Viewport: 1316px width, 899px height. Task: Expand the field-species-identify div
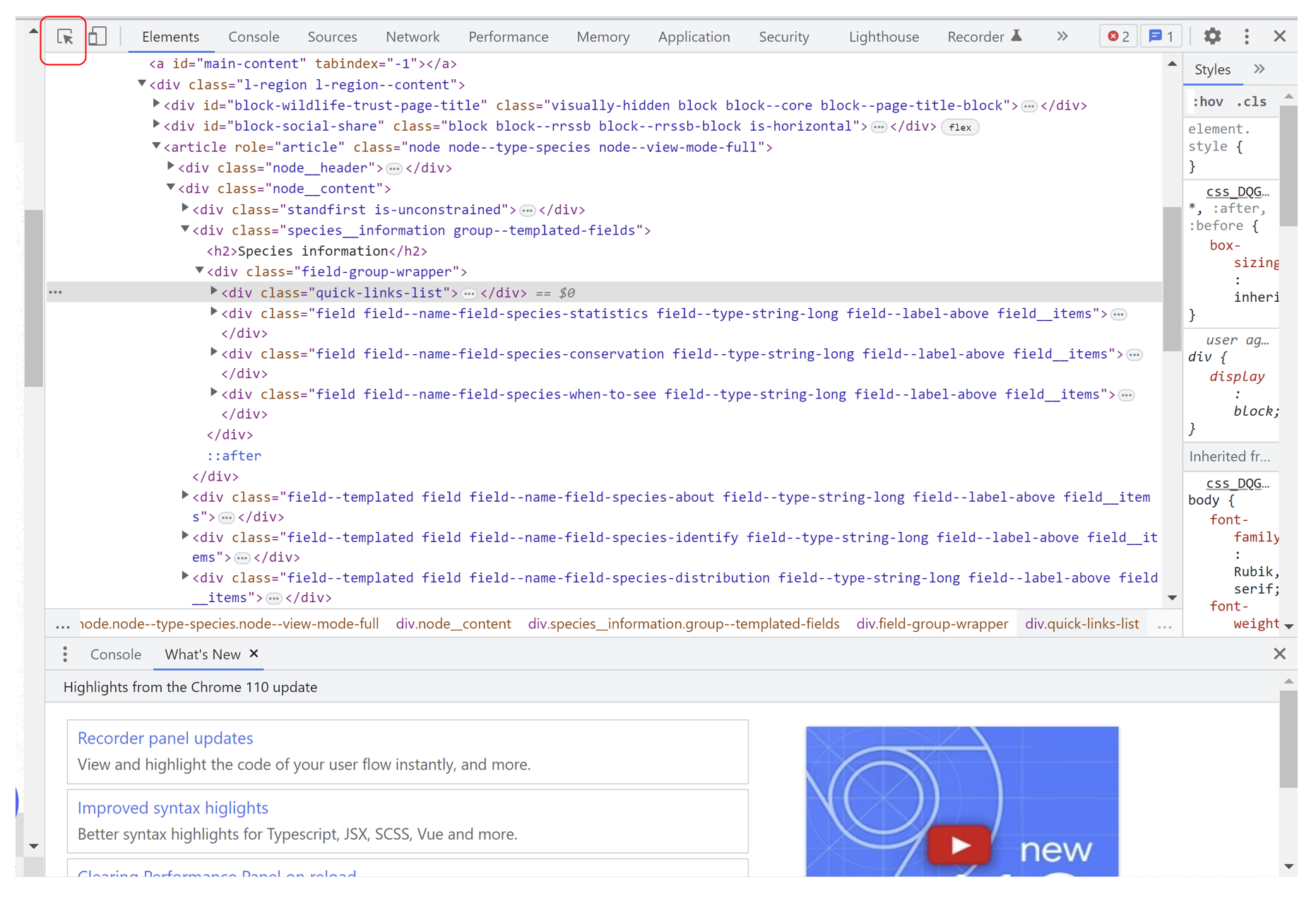click(185, 536)
